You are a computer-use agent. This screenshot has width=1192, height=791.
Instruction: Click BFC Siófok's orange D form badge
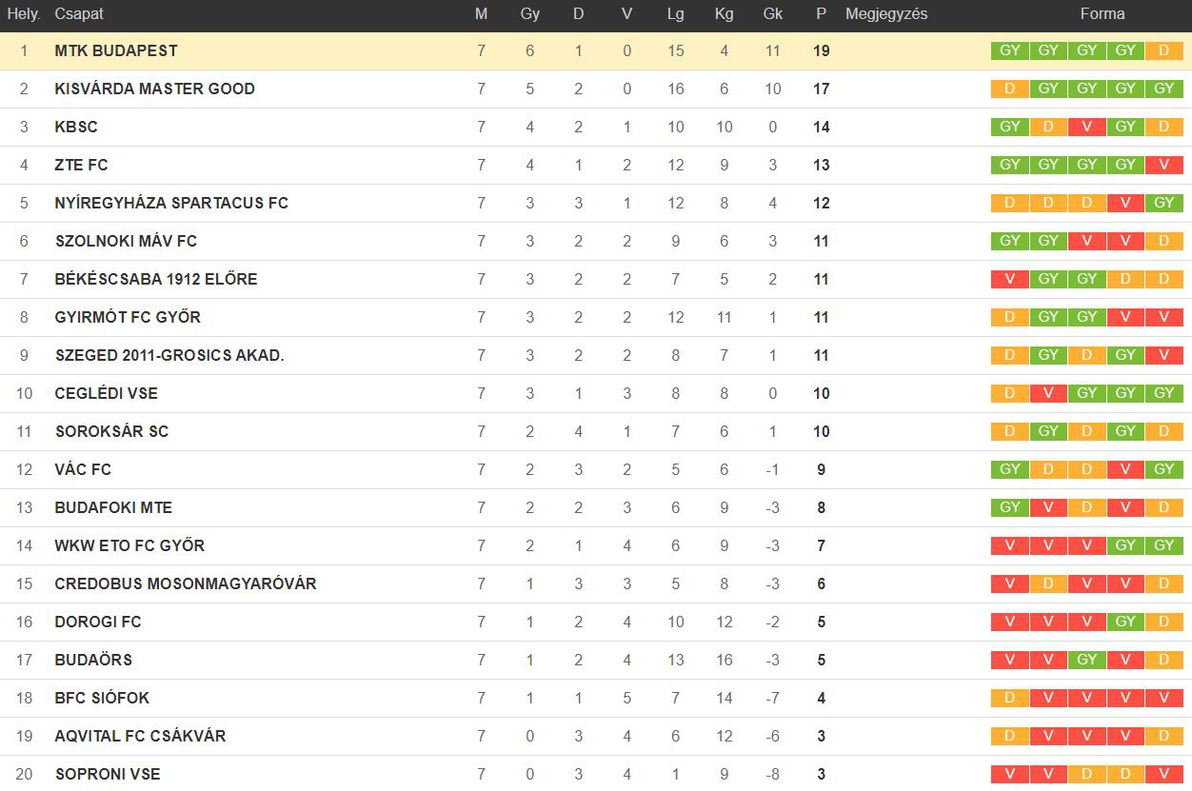tap(1010, 698)
